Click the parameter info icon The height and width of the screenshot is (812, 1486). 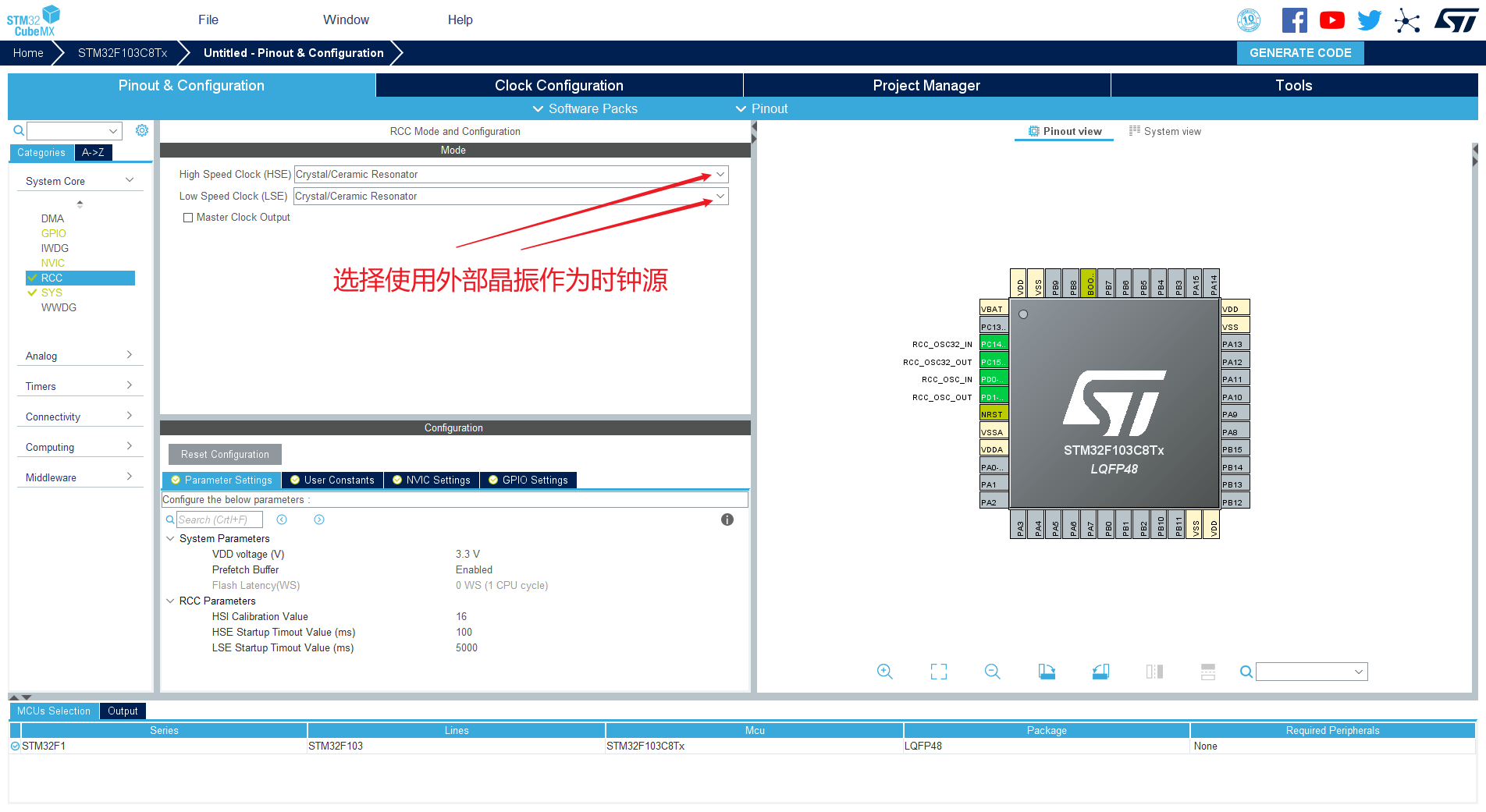click(727, 519)
